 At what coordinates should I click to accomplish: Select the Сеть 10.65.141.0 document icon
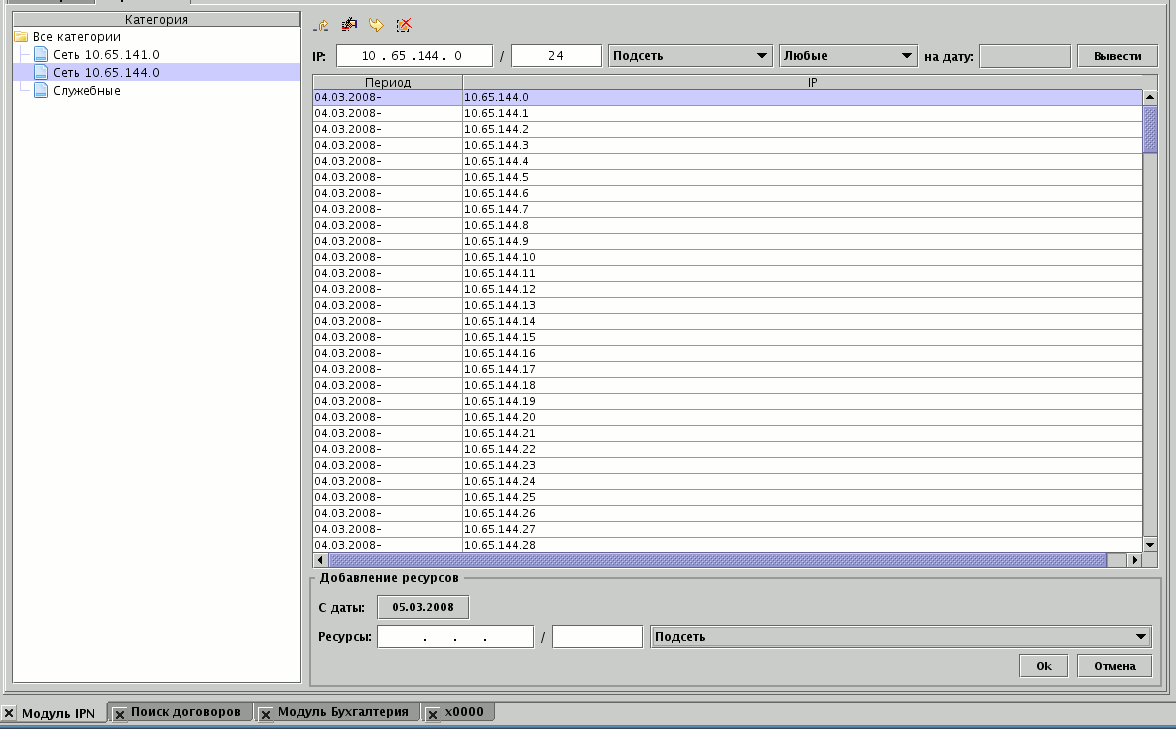point(41,55)
